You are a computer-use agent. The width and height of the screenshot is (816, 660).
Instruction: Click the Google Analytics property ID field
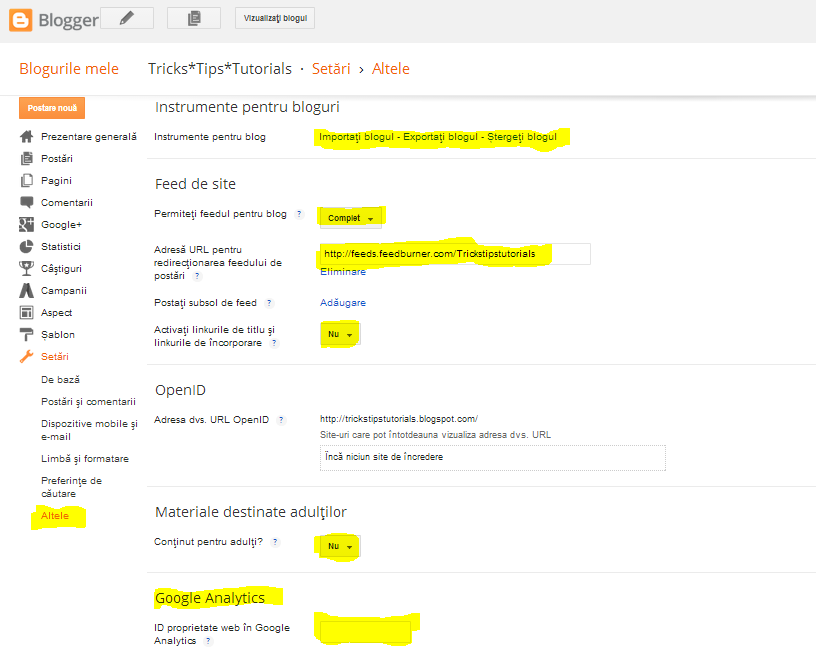[365, 631]
